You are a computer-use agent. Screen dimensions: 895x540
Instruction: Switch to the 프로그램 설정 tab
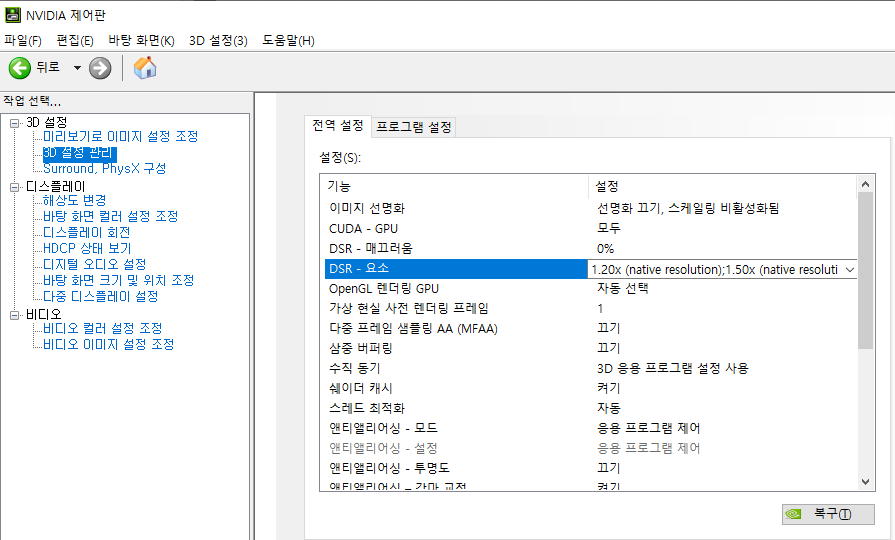(414, 127)
